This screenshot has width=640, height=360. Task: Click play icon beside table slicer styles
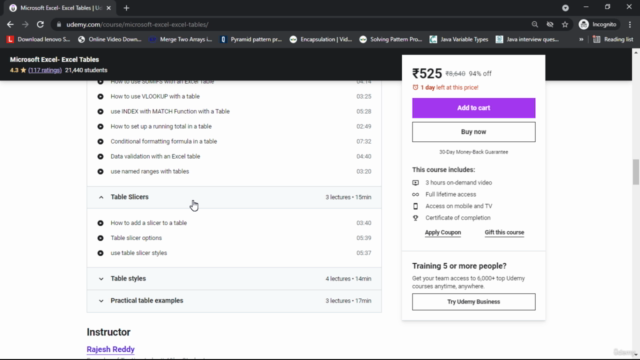pyautogui.click(x=100, y=253)
